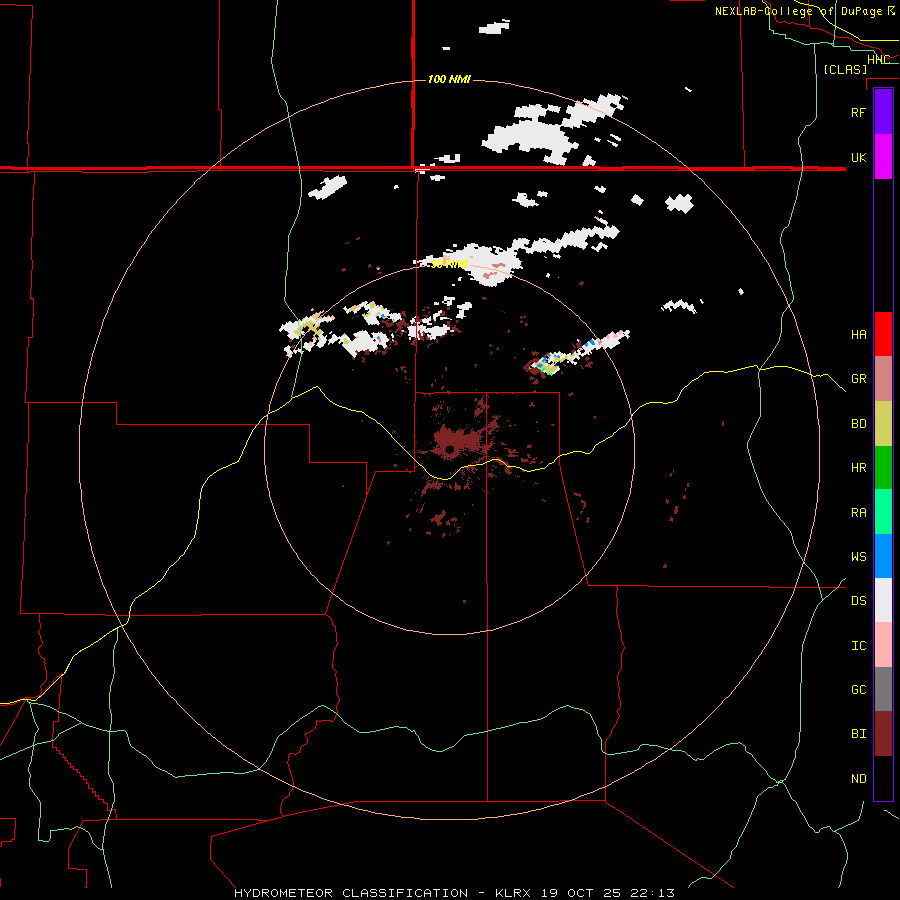Screen dimensions: 900x900
Task: Click the [CLAS] product label
Action: pos(845,69)
